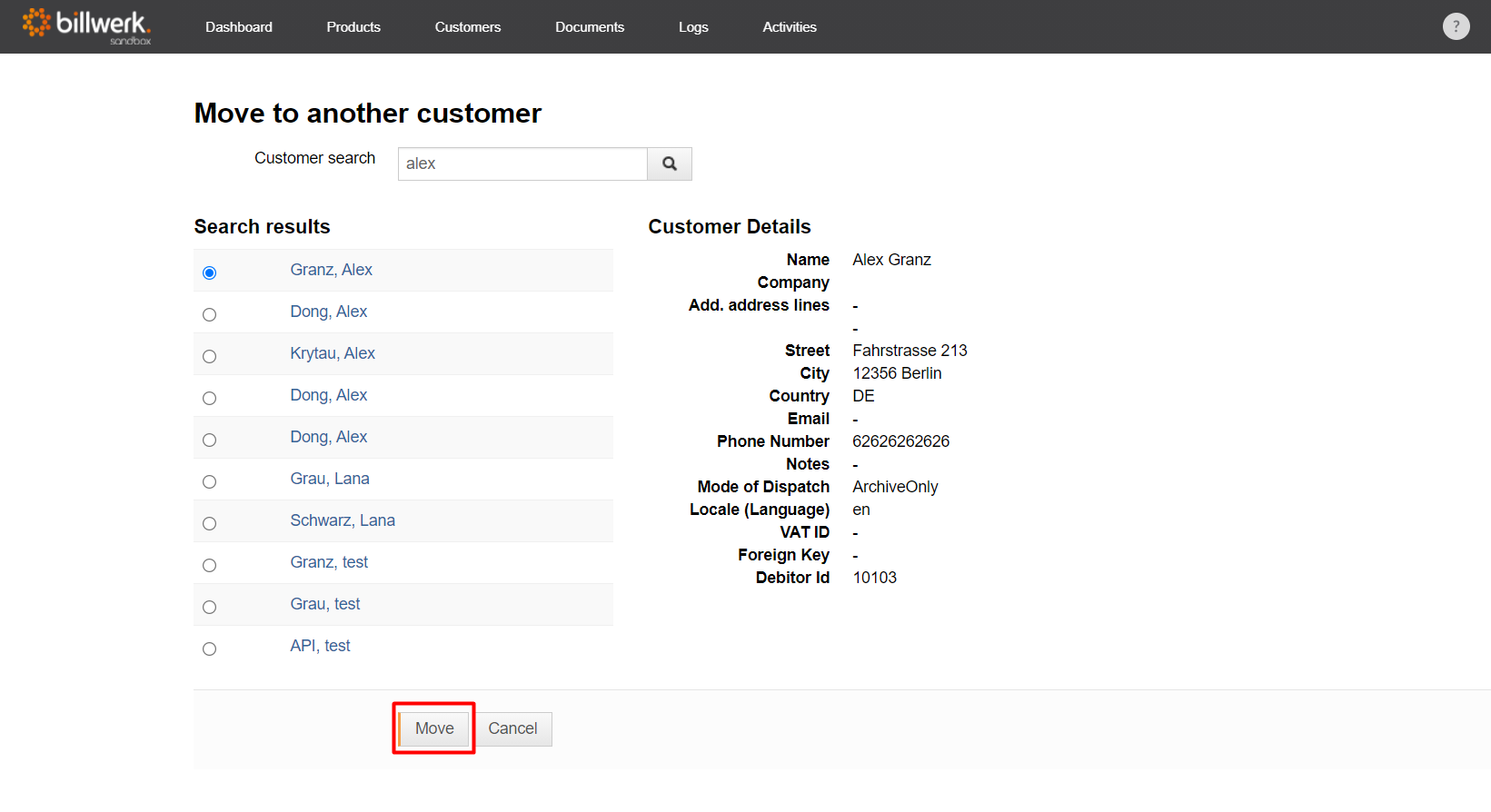Image resolution: width=1491 pixels, height=812 pixels.
Task: Click the VAT ID label
Action: (x=804, y=532)
